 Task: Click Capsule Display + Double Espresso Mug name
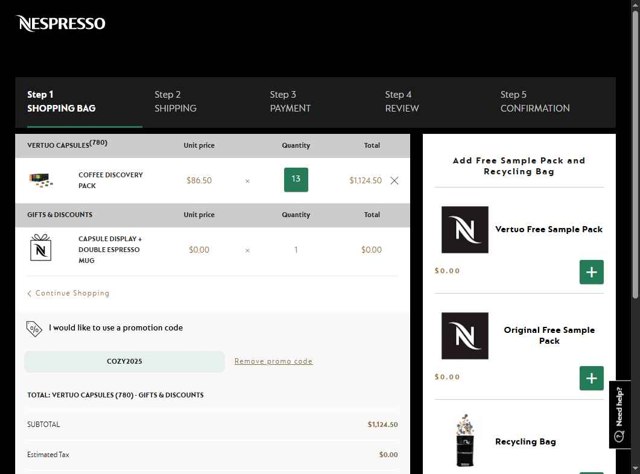pos(110,249)
